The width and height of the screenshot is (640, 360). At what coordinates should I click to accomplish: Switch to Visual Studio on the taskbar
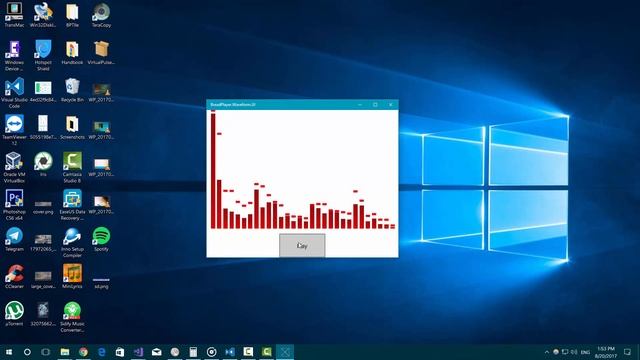click(x=138, y=352)
